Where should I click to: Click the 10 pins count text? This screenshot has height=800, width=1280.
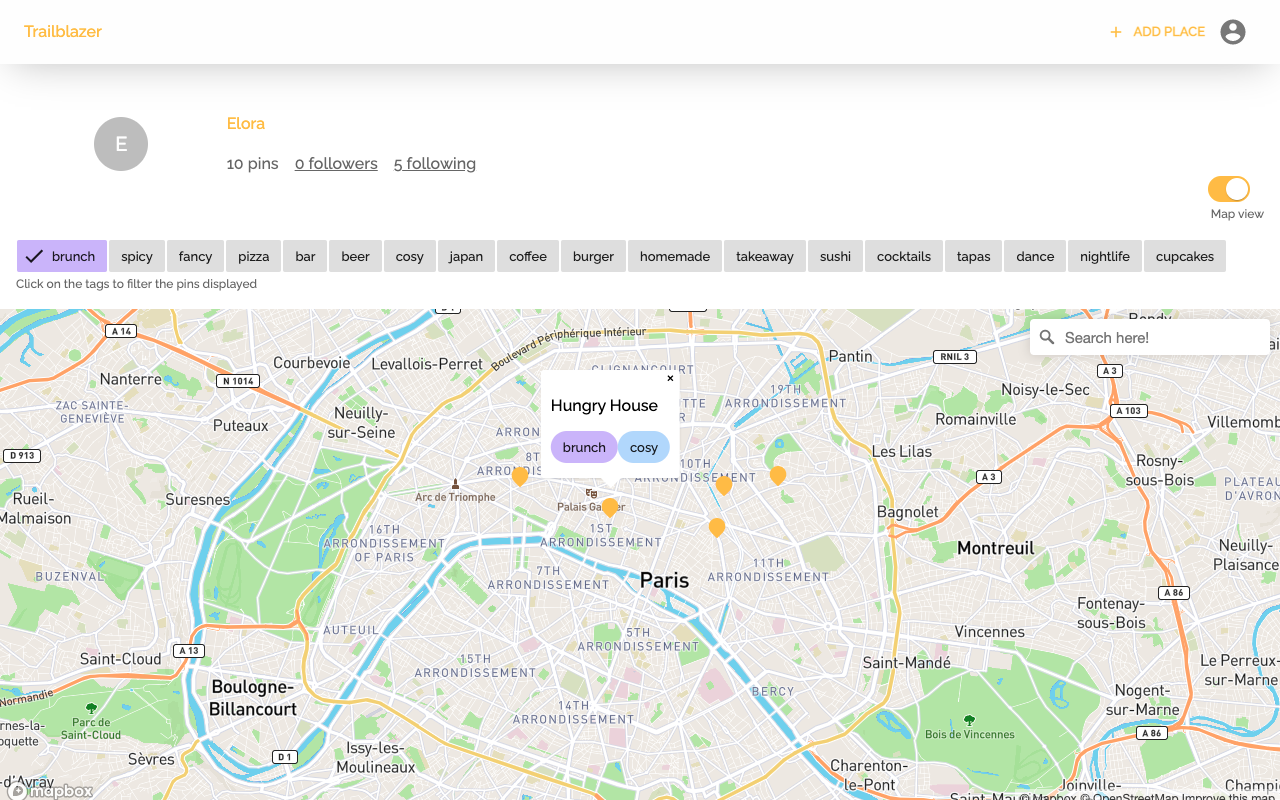tap(252, 164)
